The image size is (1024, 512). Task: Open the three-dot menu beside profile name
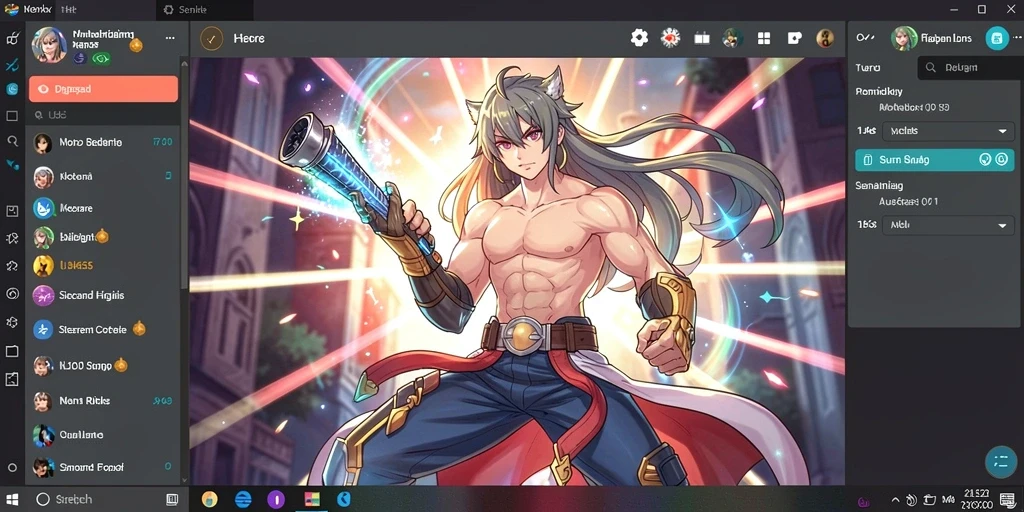tap(170, 38)
